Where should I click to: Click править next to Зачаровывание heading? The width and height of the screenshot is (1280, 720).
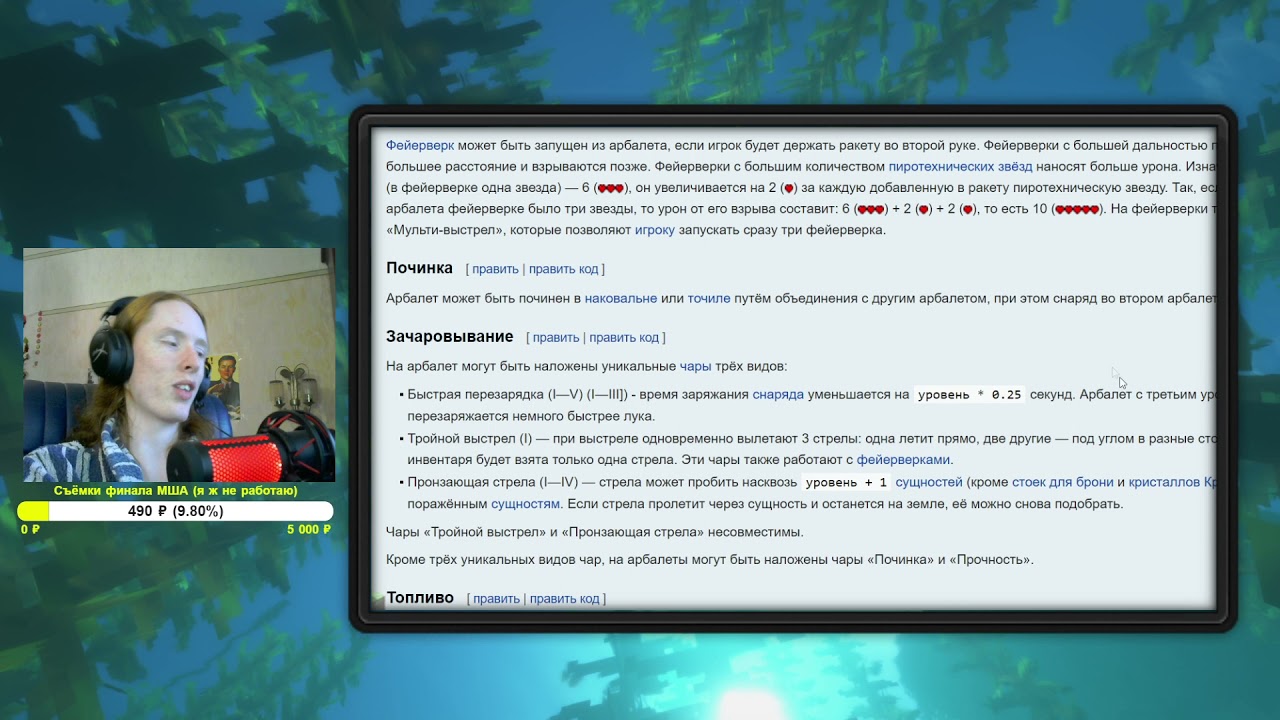tap(556, 338)
